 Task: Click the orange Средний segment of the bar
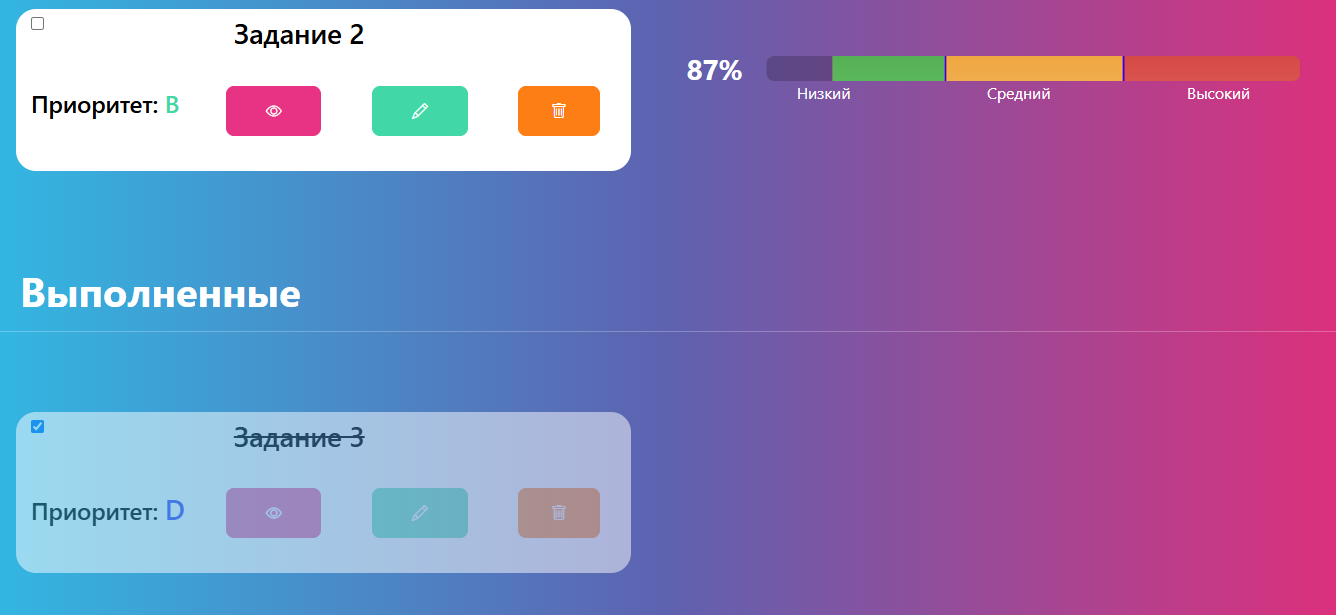click(1034, 68)
